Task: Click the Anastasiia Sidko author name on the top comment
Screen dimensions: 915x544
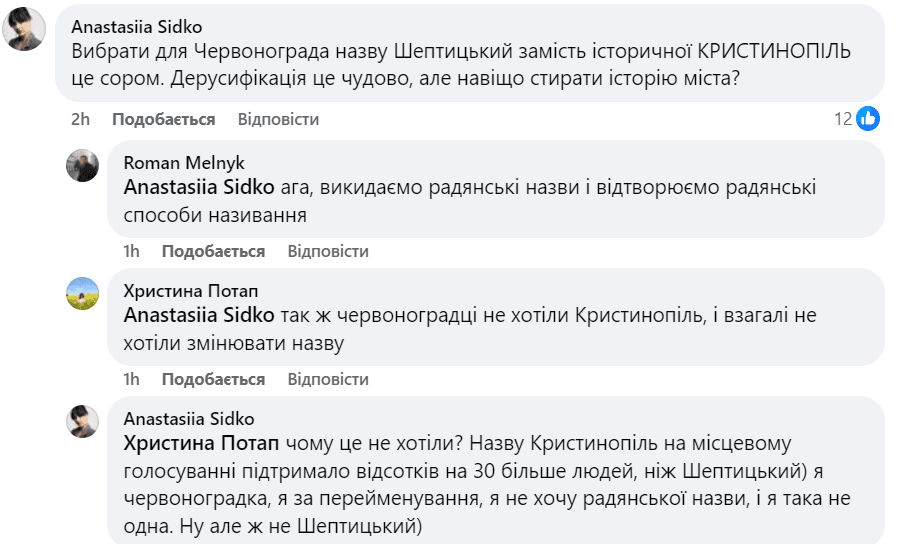Action: [x=138, y=27]
